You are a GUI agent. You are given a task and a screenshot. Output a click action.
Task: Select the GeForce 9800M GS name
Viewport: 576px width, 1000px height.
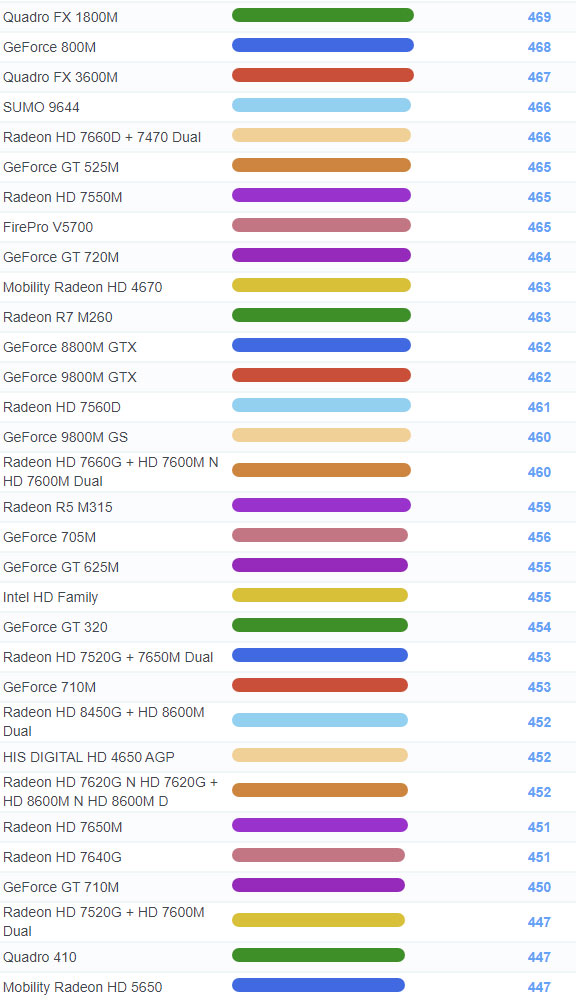coord(66,437)
